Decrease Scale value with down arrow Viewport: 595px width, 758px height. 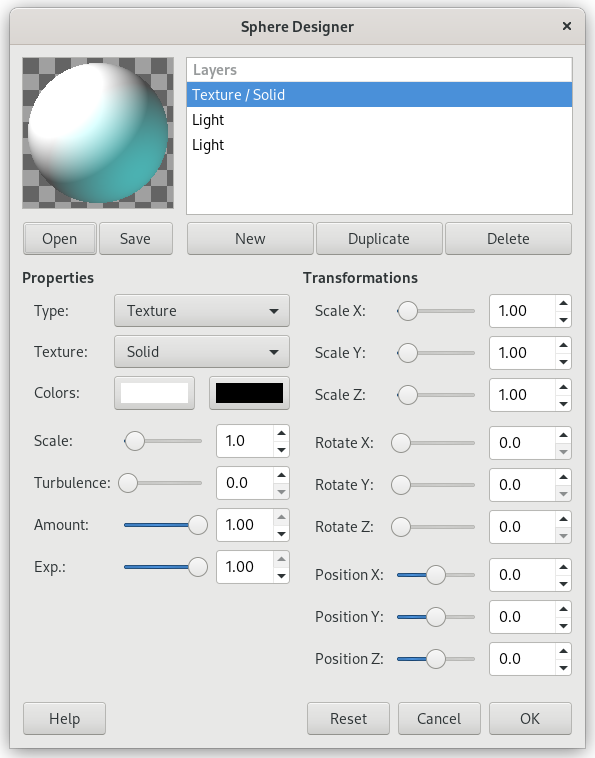(x=281, y=450)
